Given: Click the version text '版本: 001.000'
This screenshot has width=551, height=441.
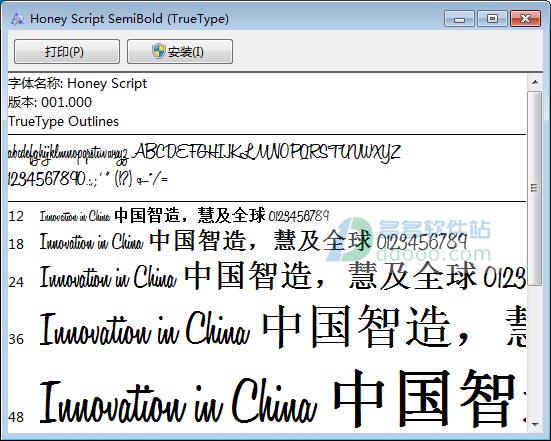Looking at the screenshot, I should (50, 103).
